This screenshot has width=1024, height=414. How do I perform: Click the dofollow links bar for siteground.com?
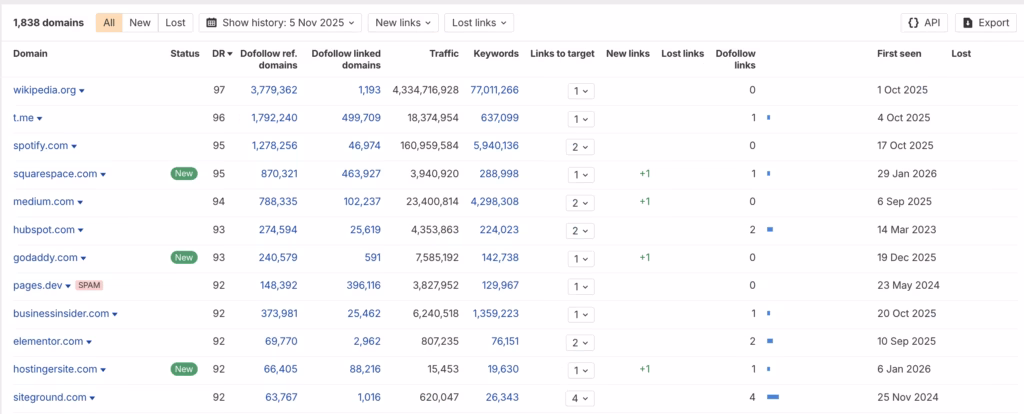[x=773, y=397]
